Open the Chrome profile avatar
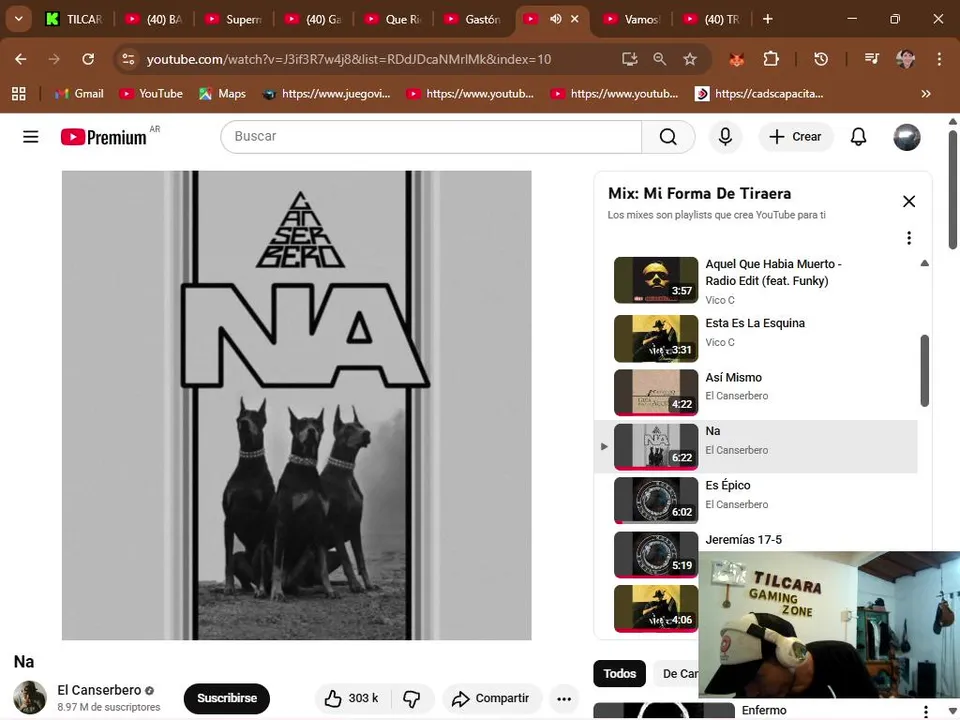Viewport: 960px width, 720px height. pos(905,59)
